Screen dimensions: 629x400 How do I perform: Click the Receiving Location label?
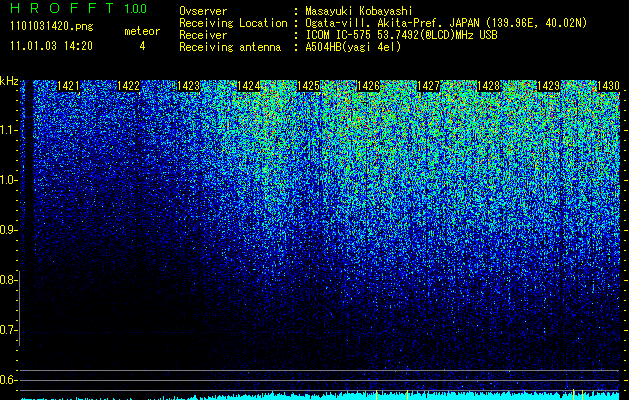(233, 23)
